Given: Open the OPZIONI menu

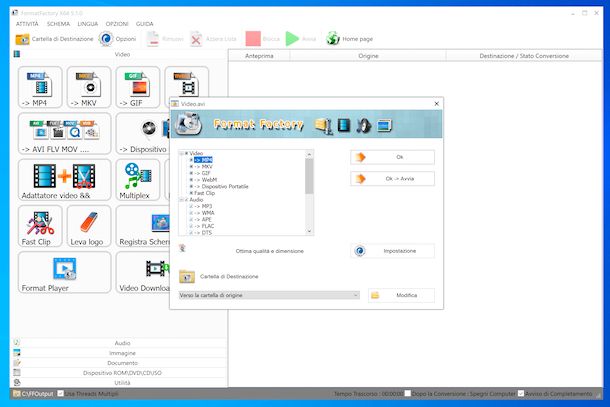Looking at the screenshot, I should point(117,24).
